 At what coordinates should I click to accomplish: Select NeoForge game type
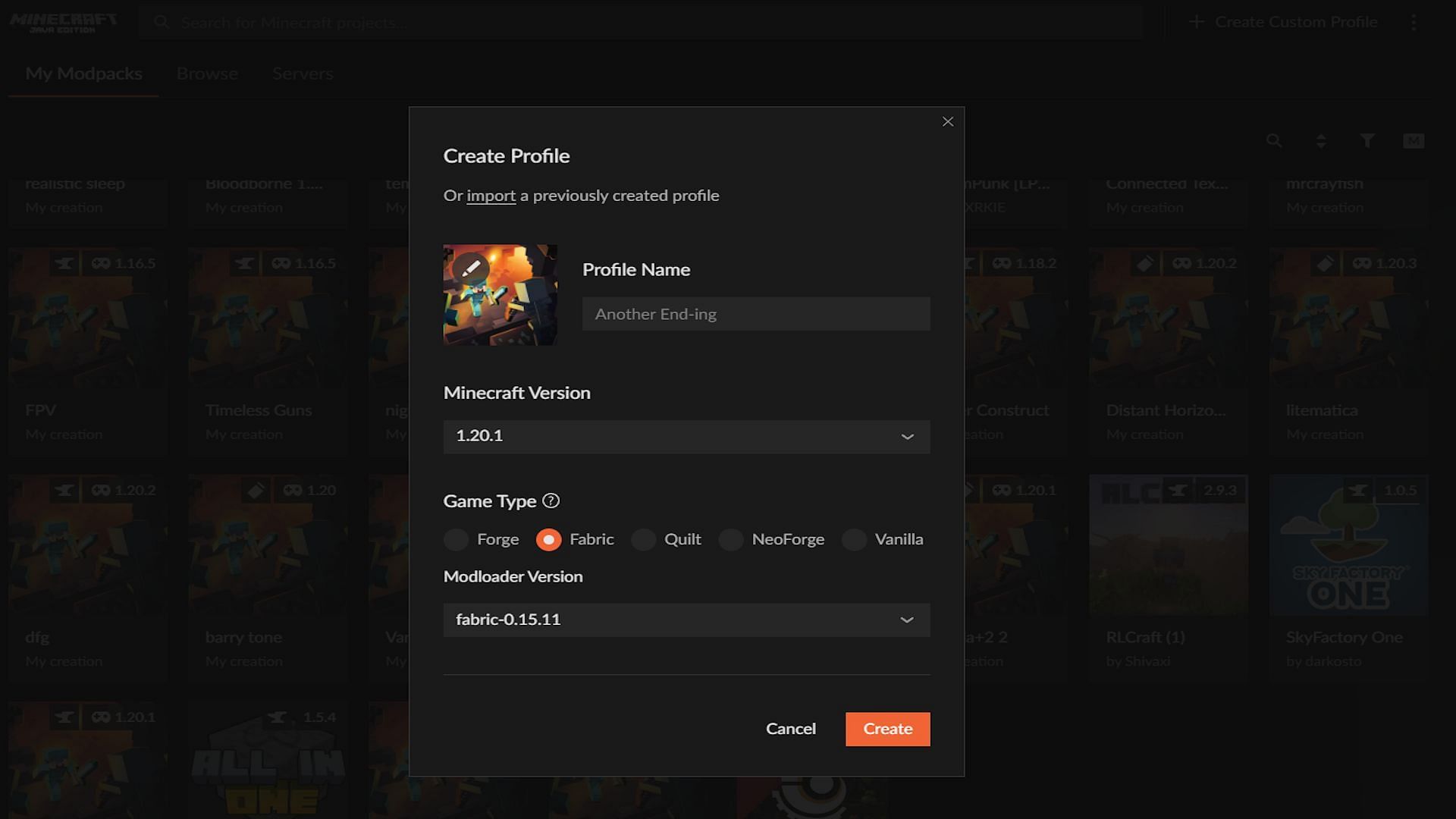coord(731,539)
